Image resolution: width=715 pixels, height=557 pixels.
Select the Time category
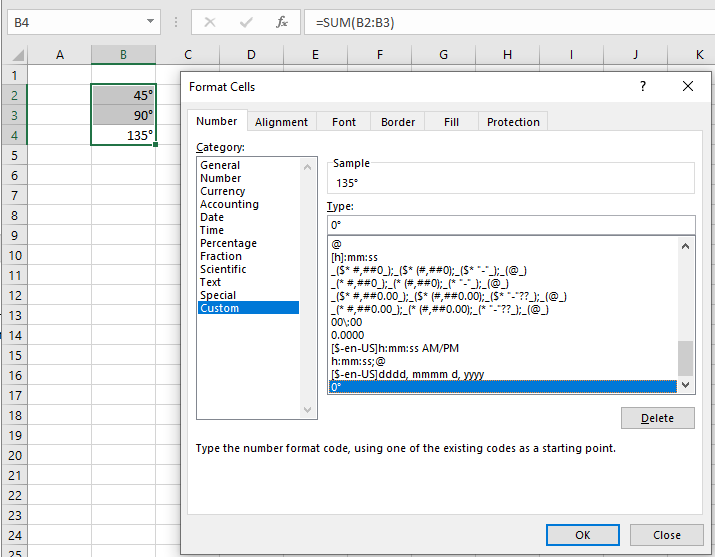tap(249, 230)
